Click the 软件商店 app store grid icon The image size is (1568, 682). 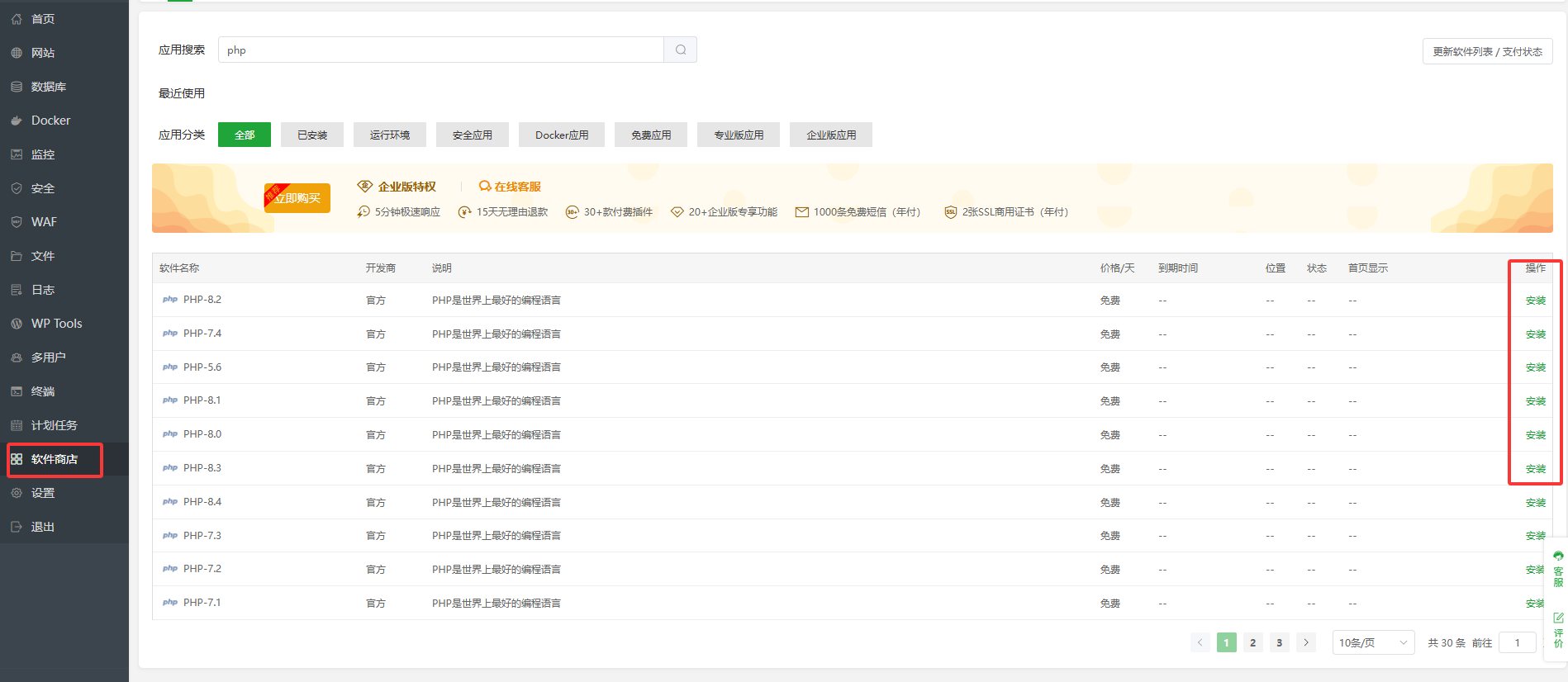tap(17, 459)
